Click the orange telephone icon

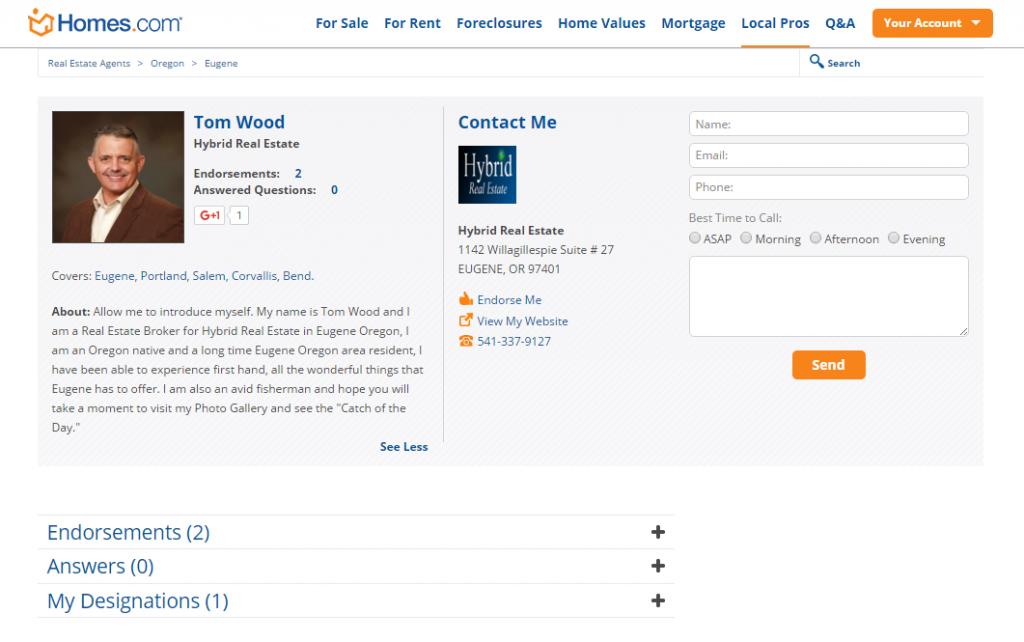(x=466, y=341)
